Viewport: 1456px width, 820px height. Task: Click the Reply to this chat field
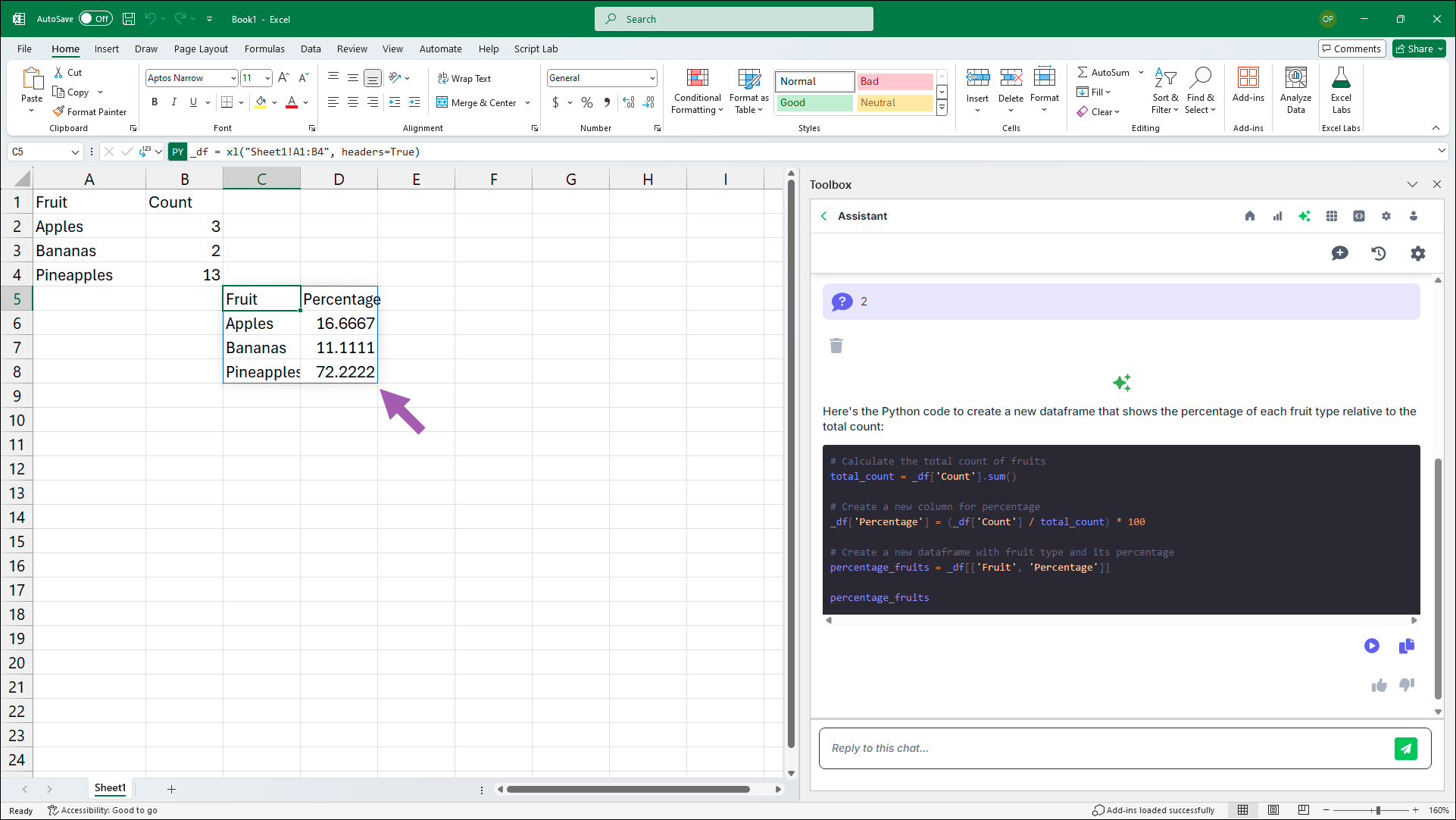[1106, 748]
